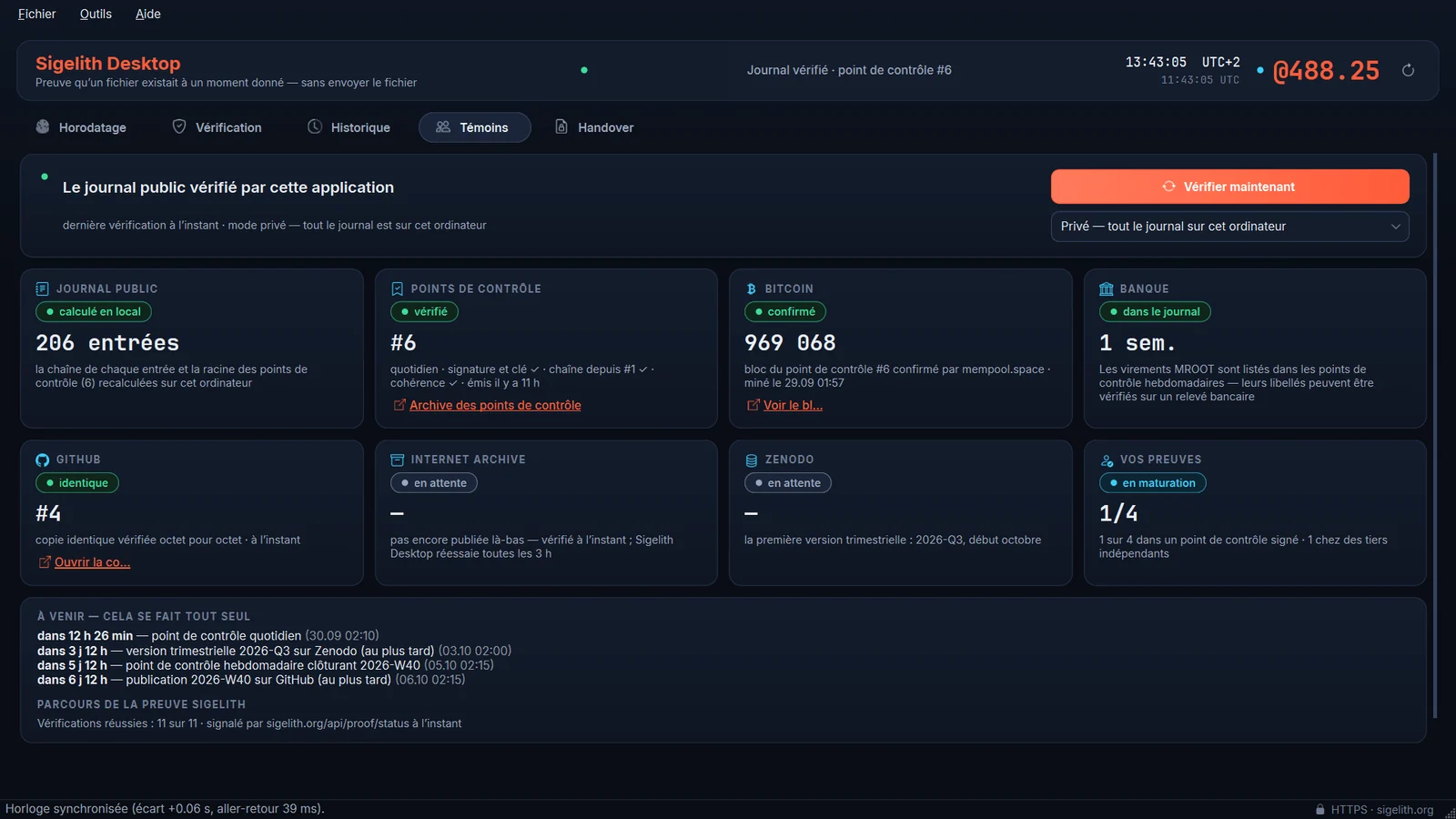1456x819 pixels.
Task: Follow the Ouvrir la co... link
Action: coord(92,562)
